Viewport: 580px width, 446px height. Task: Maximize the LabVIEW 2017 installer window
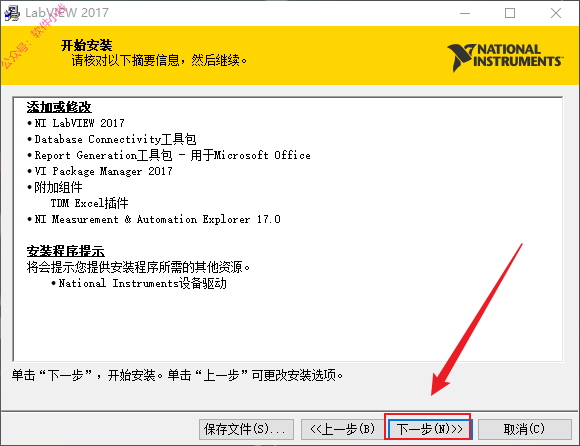[510, 13]
